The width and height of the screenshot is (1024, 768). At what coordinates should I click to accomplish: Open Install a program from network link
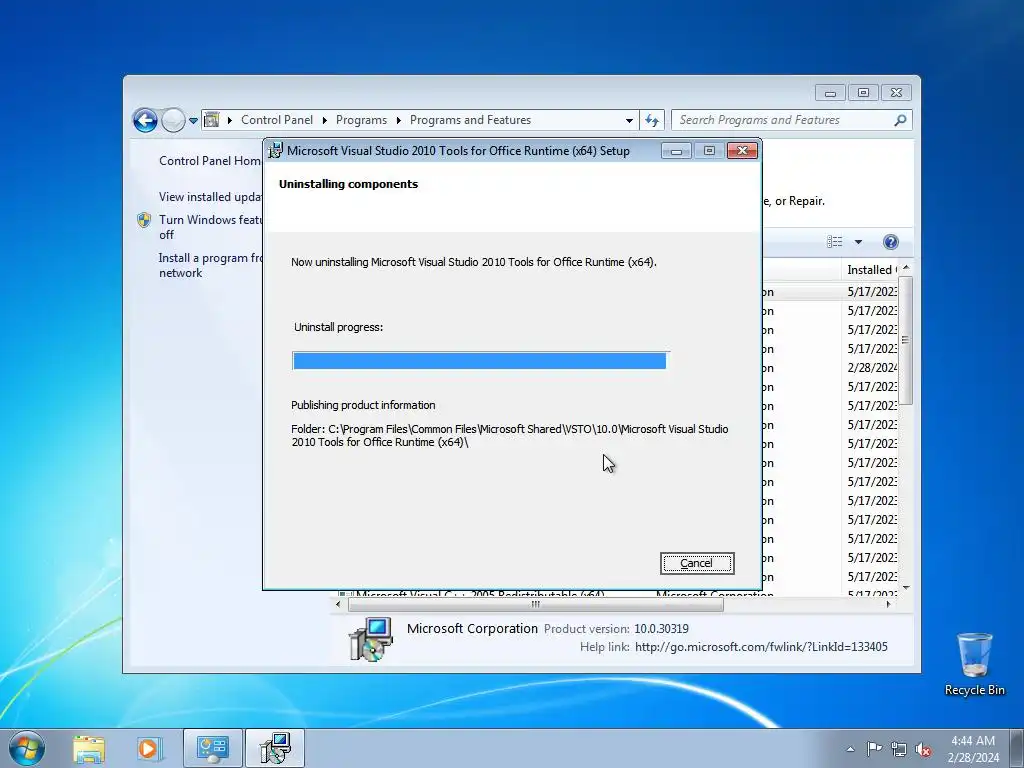210,265
